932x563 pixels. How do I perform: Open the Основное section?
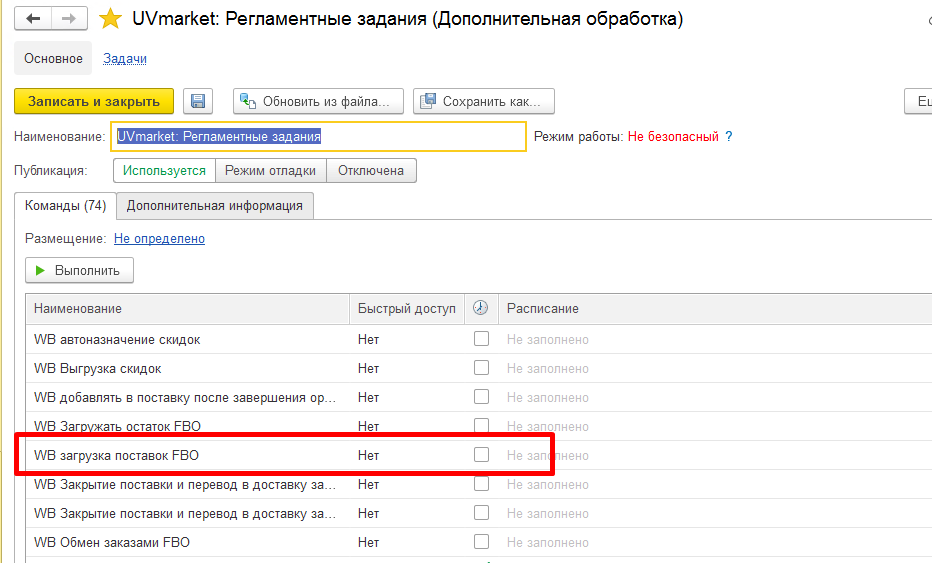(53, 58)
